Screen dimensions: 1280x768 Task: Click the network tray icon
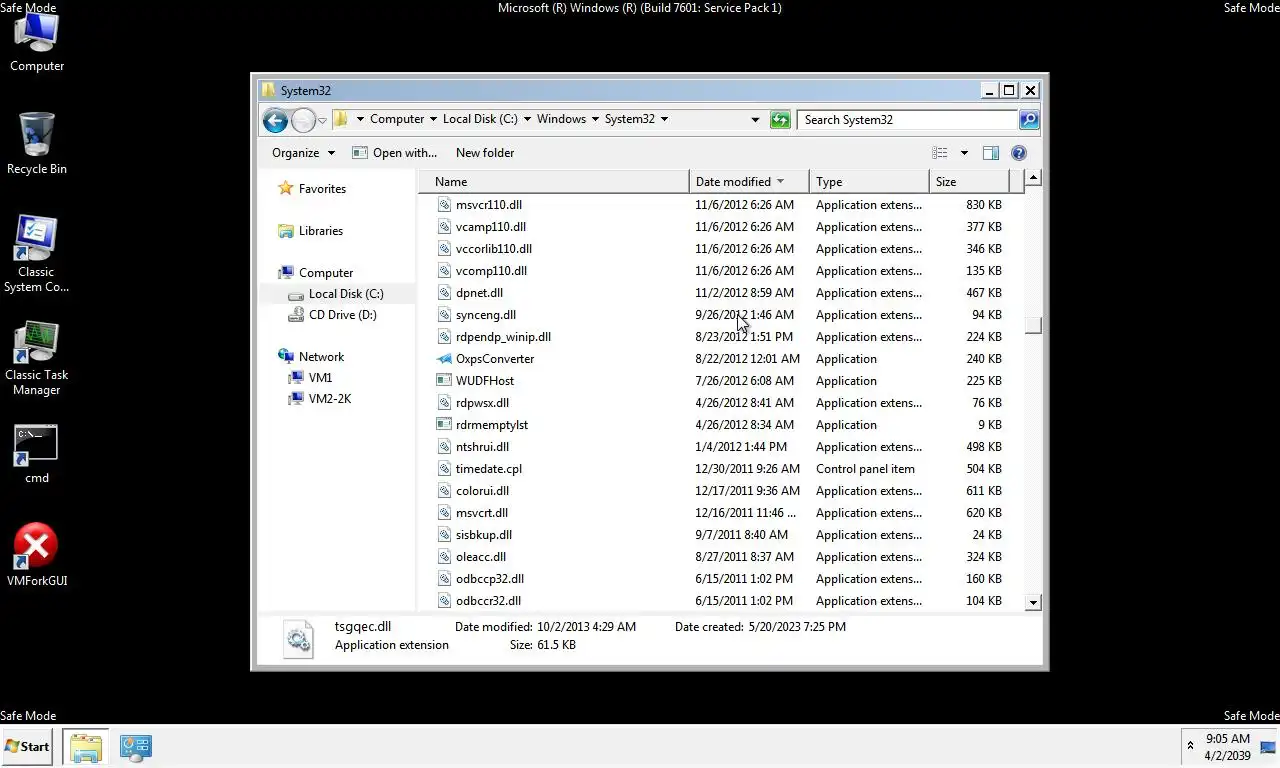point(1267,746)
